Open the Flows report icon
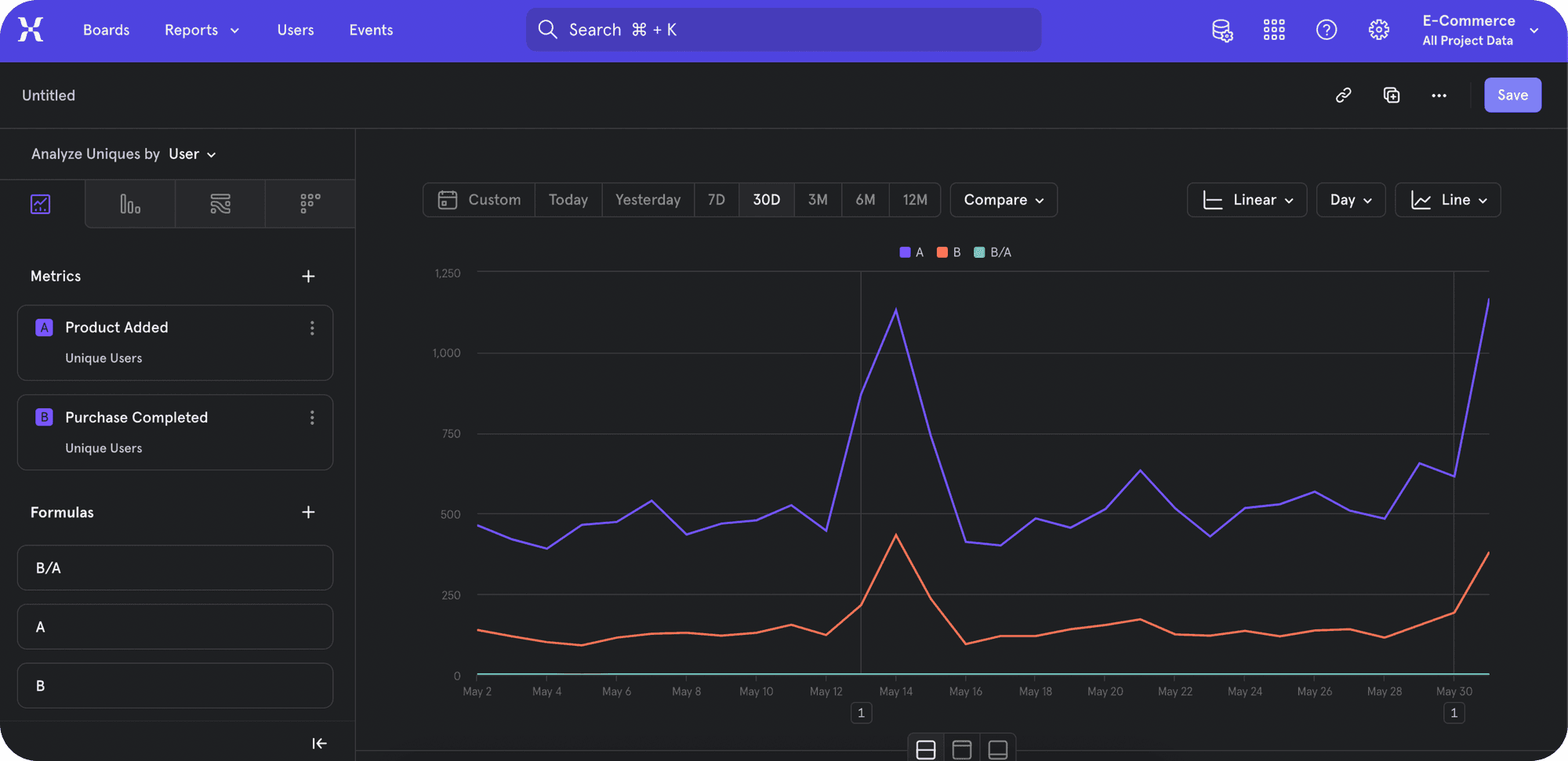The width and height of the screenshot is (1568, 761). [x=220, y=204]
